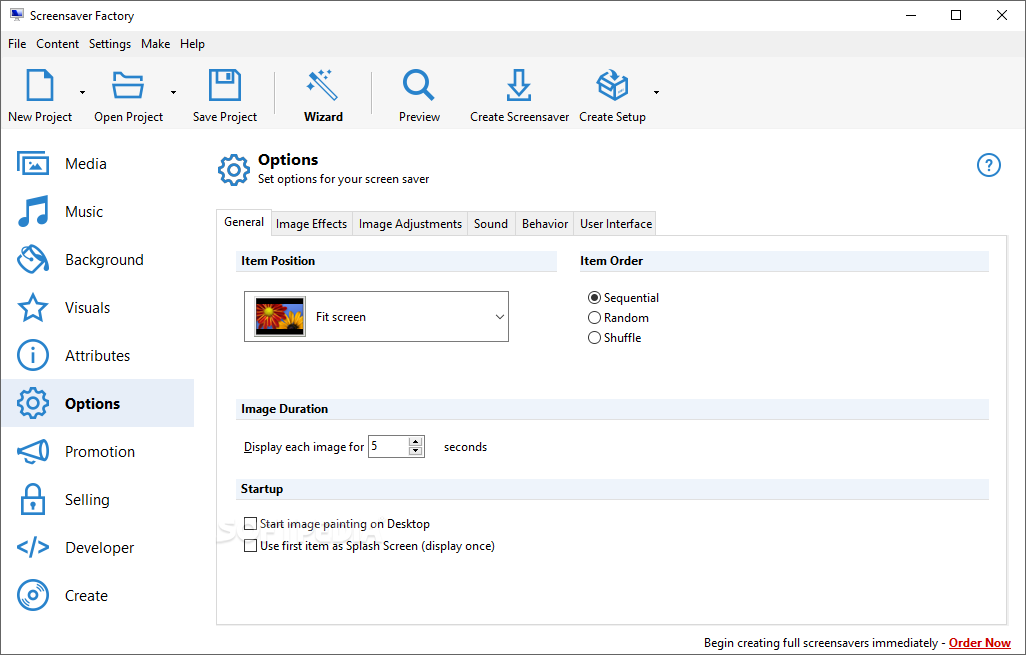Open the Content menu
The height and width of the screenshot is (655, 1026).
(x=58, y=44)
